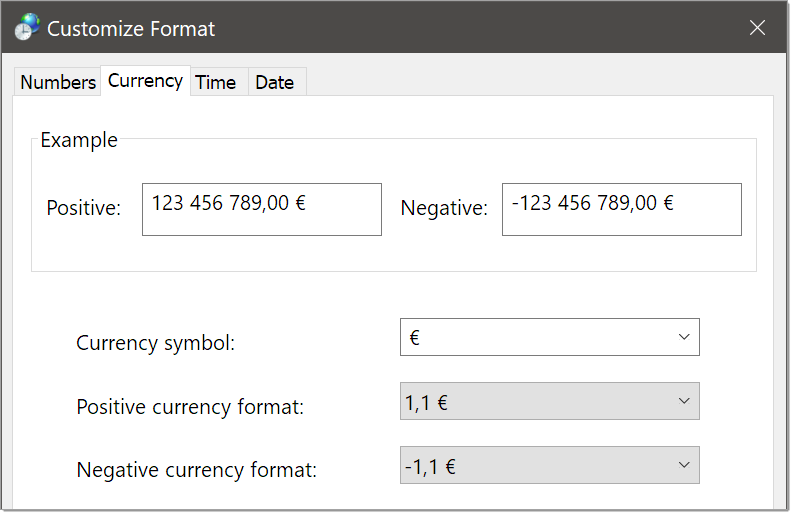Select the Currency tab
This screenshot has height=515, width=793.
click(x=145, y=80)
